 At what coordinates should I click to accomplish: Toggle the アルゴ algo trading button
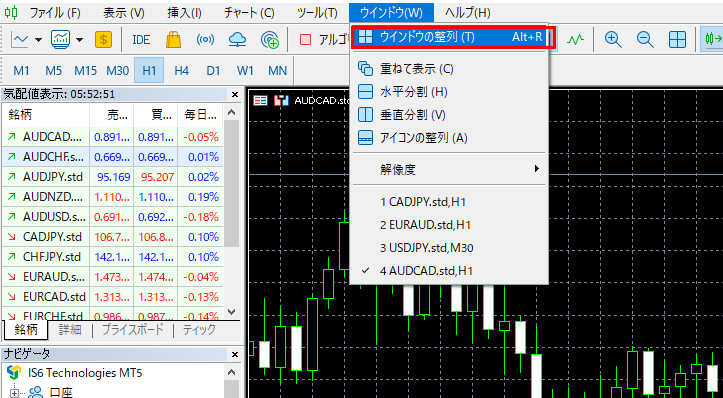click(x=324, y=40)
